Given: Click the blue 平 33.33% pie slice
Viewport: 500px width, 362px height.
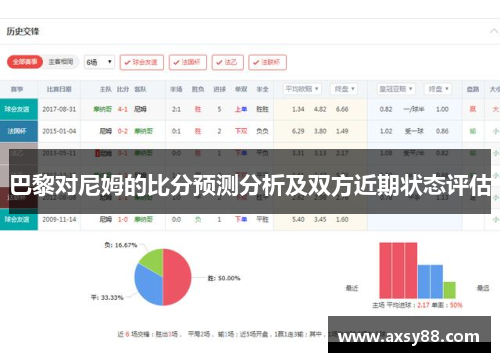Looking at the screenshot, I should tap(147, 285).
